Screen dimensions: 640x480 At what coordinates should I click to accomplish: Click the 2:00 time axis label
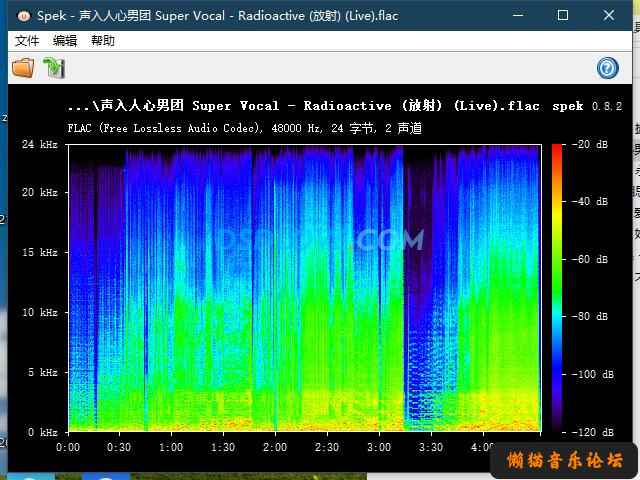click(275, 447)
